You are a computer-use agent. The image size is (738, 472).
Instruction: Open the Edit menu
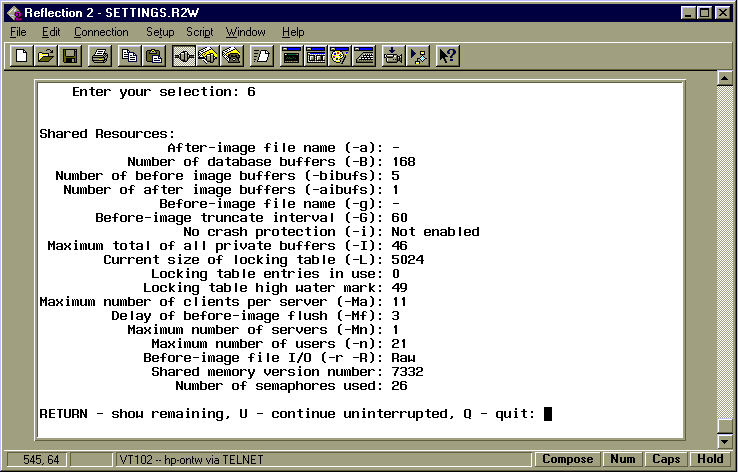(x=51, y=32)
